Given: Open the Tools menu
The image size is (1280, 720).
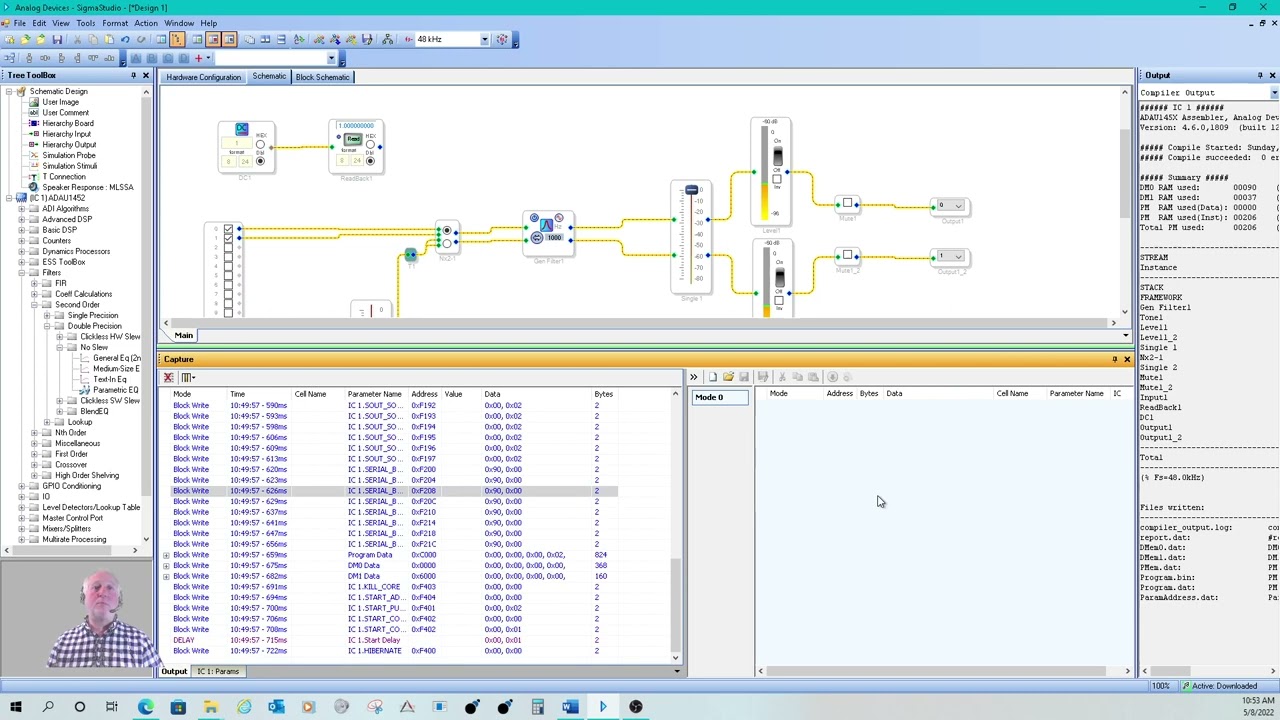Looking at the screenshot, I should click(85, 23).
